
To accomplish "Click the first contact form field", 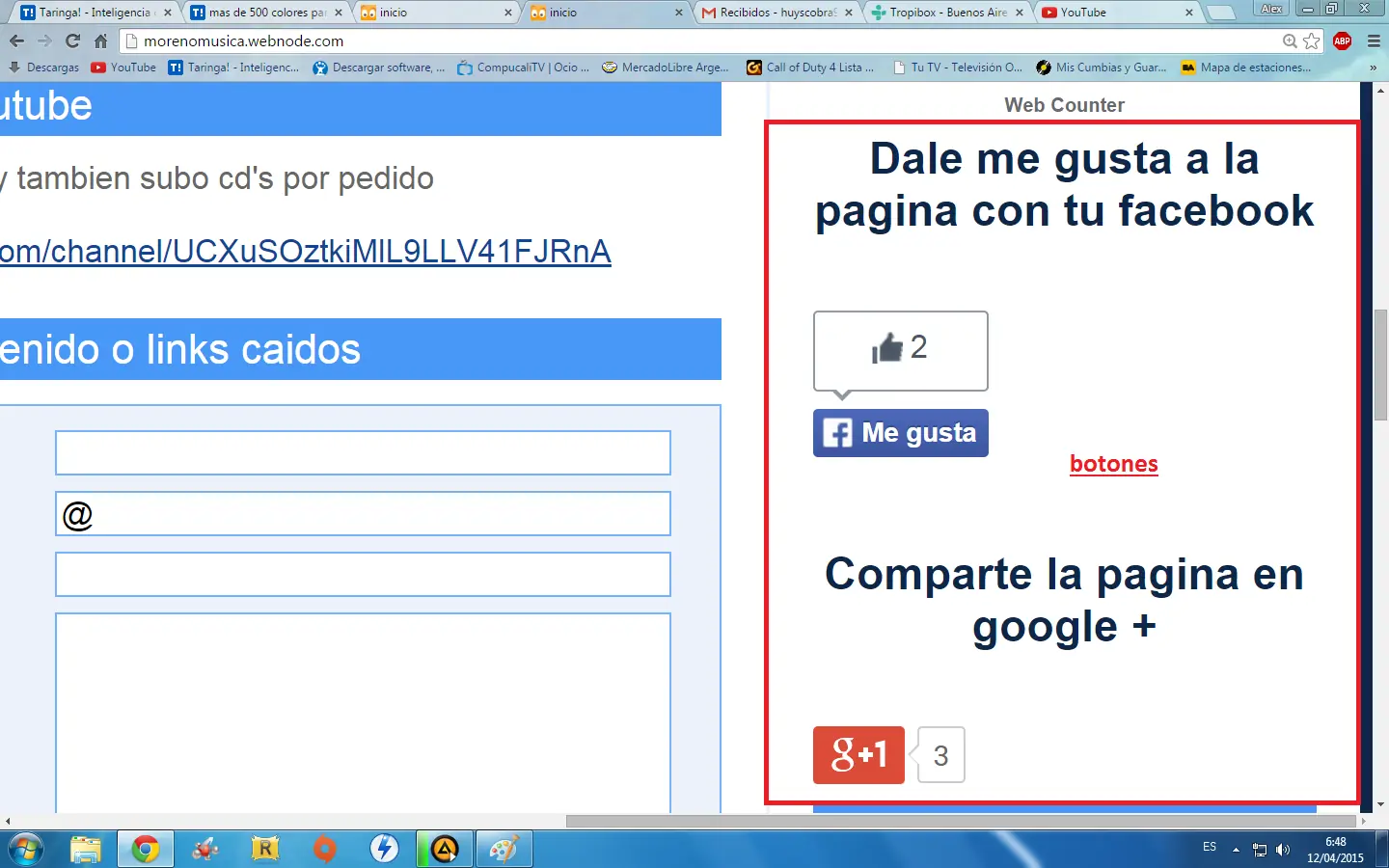I will click(363, 453).
